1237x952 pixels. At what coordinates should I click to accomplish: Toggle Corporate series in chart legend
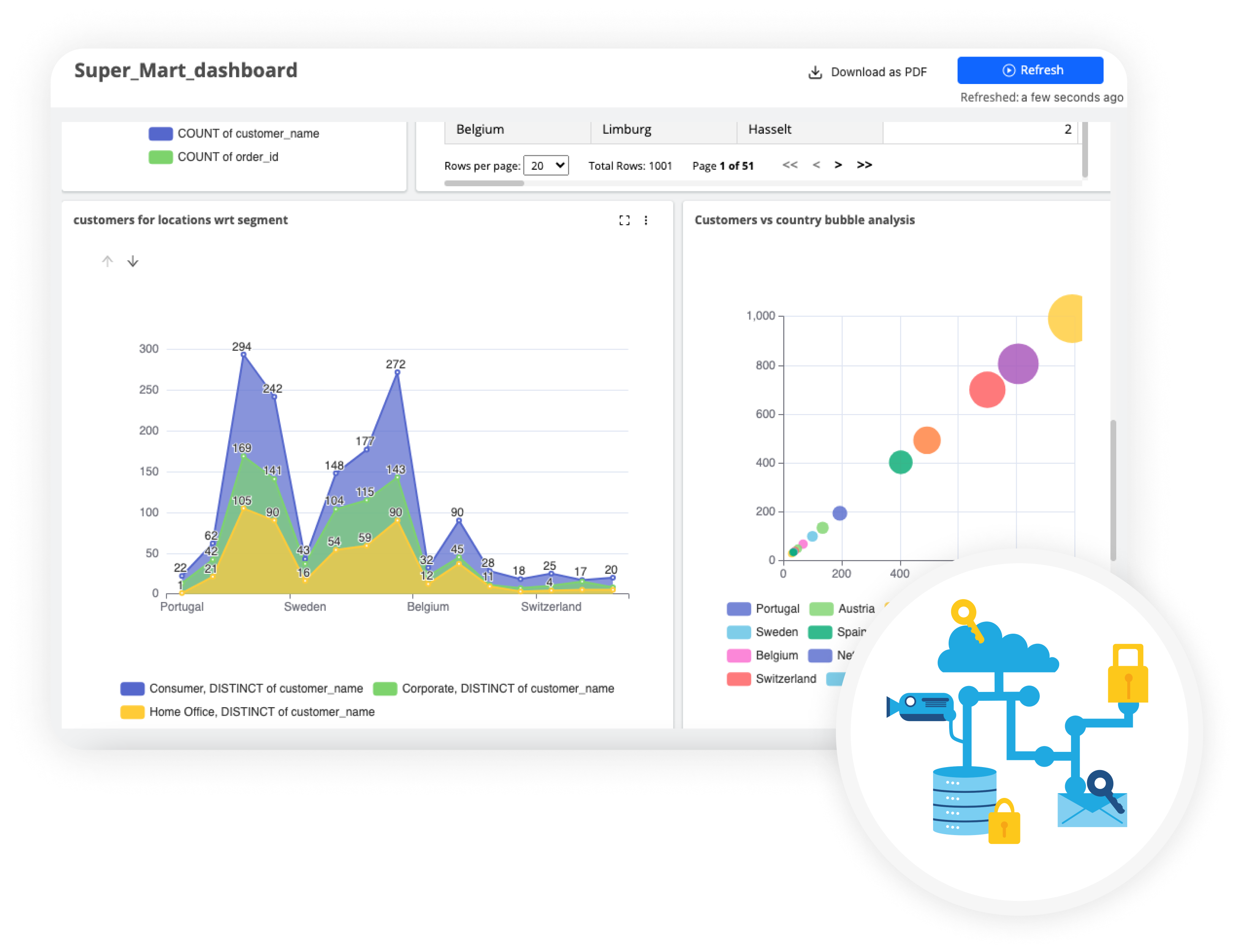[x=507, y=688]
